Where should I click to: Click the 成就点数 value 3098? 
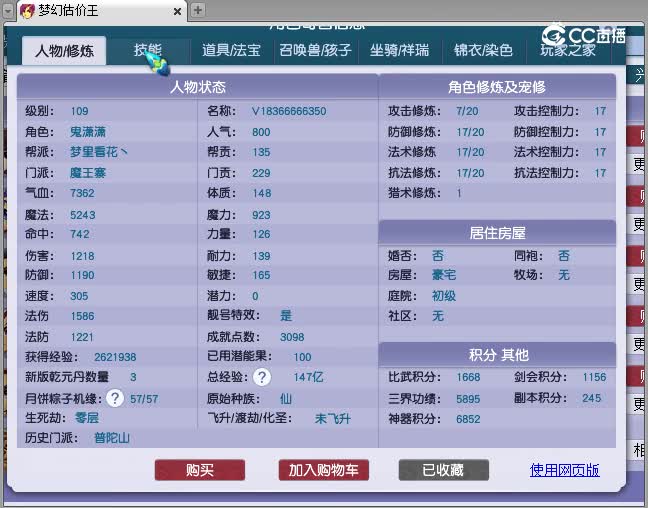coord(292,337)
